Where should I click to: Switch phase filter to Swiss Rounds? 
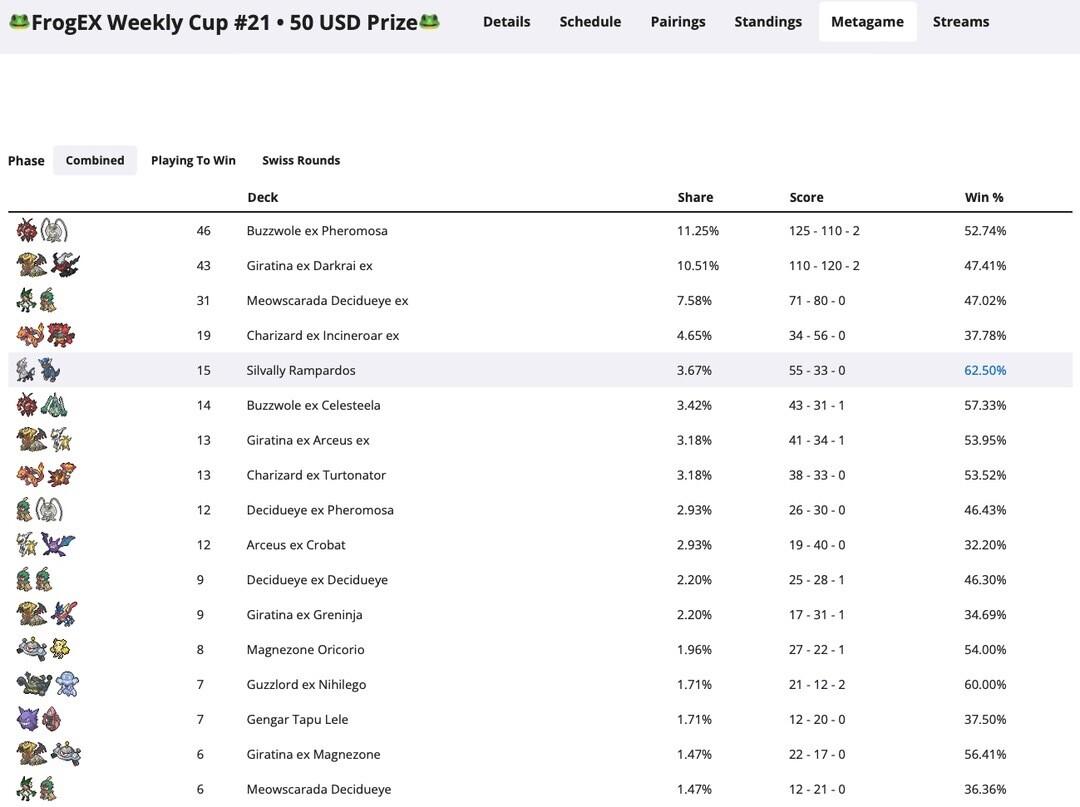coord(301,160)
